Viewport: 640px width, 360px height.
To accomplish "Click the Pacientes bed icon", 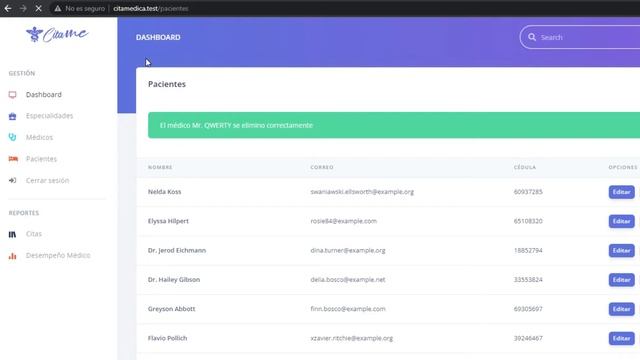I will [x=13, y=159].
